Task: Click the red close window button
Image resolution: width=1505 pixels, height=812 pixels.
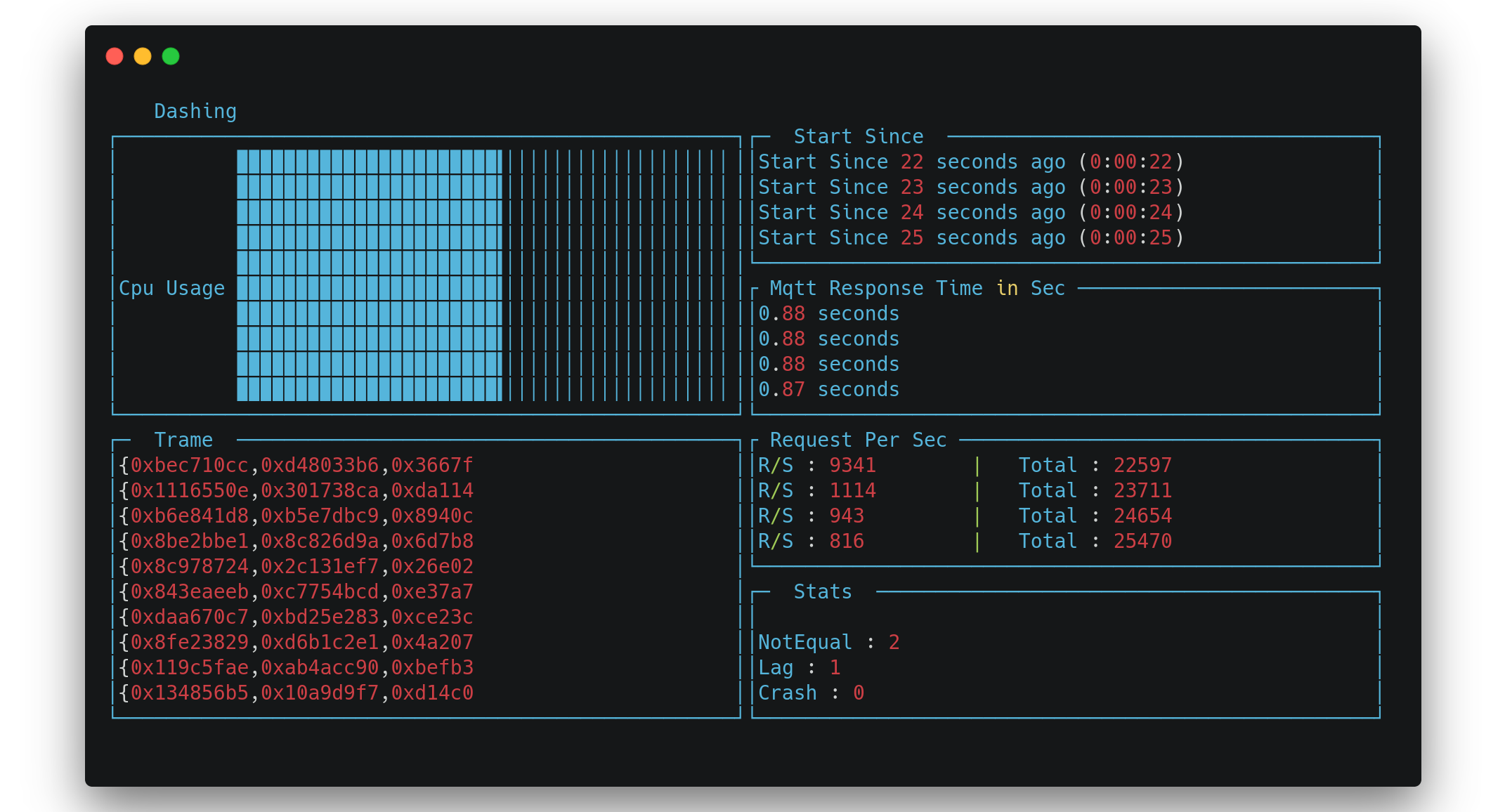Action: coord(115,56)
